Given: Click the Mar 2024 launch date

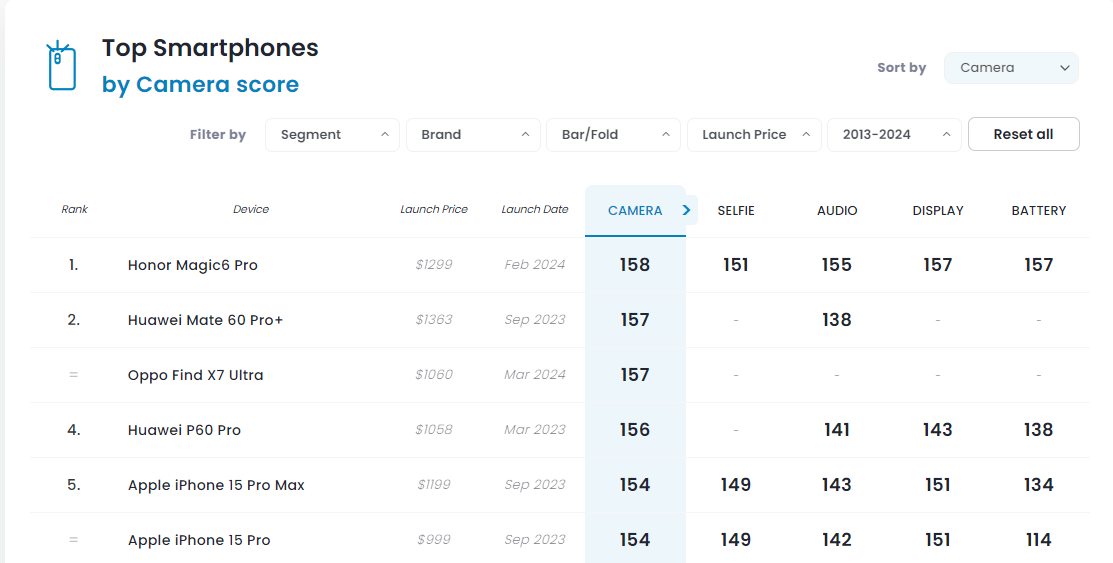Looking at the screenshot, I should [534, 375].
